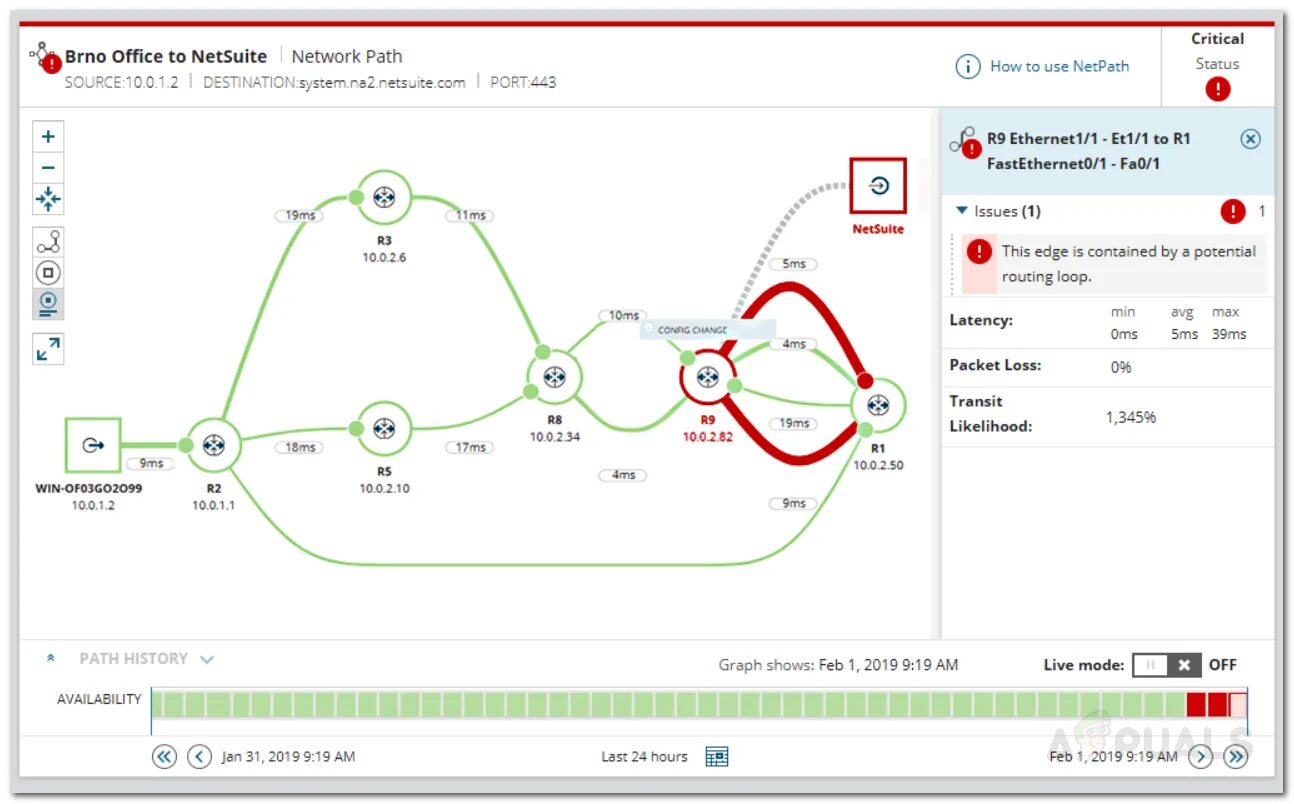The width and height of the screenshot is (1294, 804).
Task: Collapse the Issues (1) section
Action: [962, 211]
